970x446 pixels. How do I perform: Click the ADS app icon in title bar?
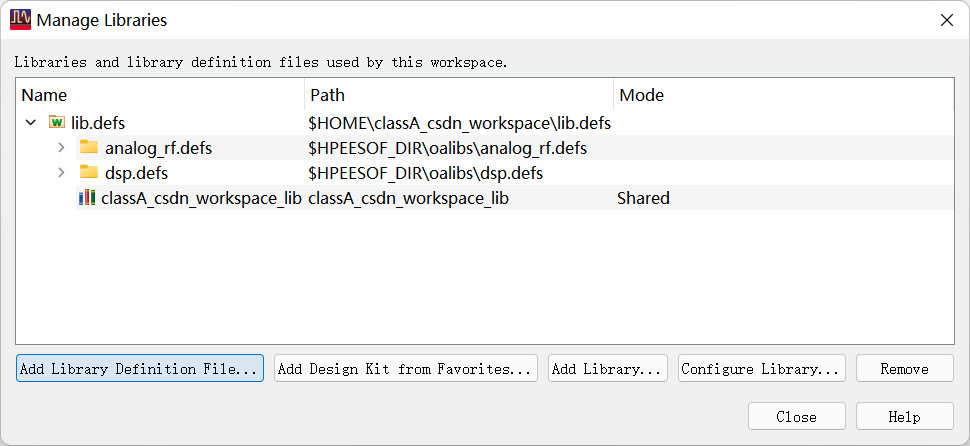20,19
